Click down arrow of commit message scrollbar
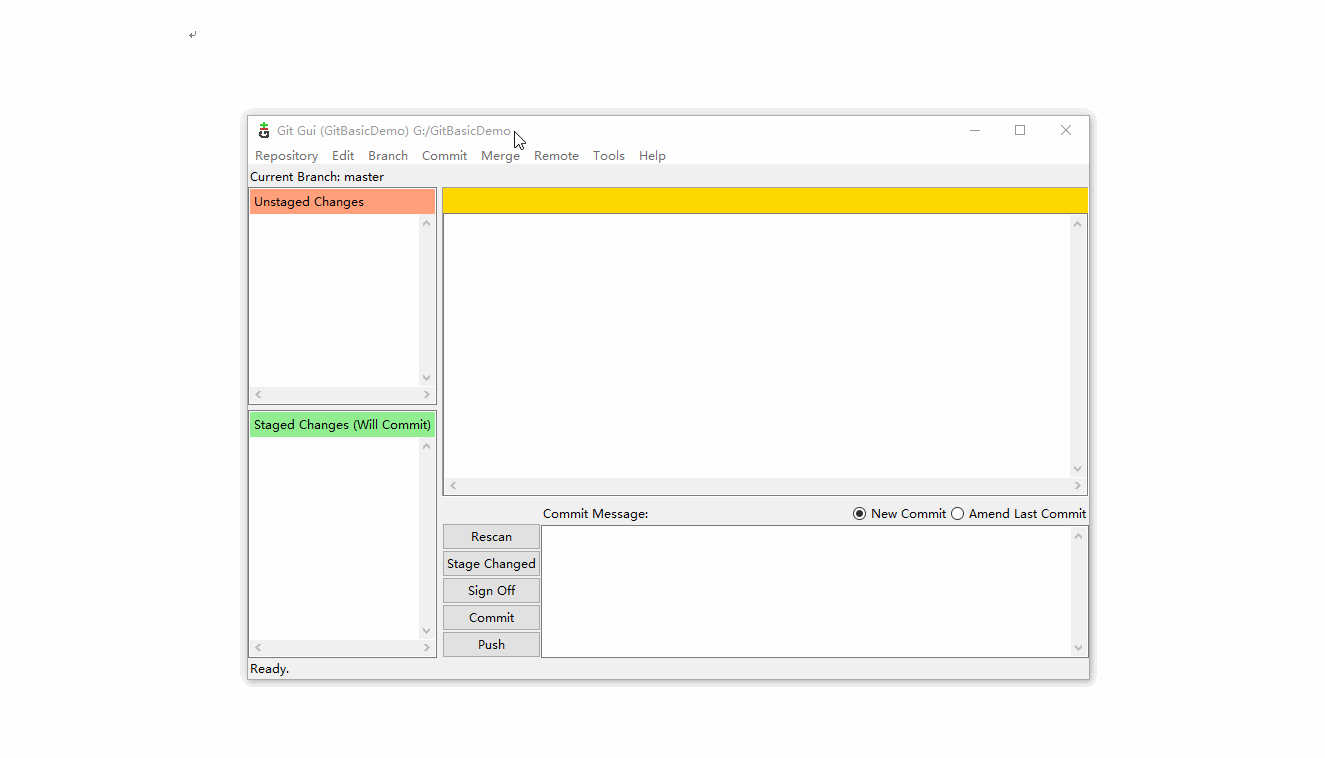This screenshot has height=758, width=1325. [x=1079, y=648]
